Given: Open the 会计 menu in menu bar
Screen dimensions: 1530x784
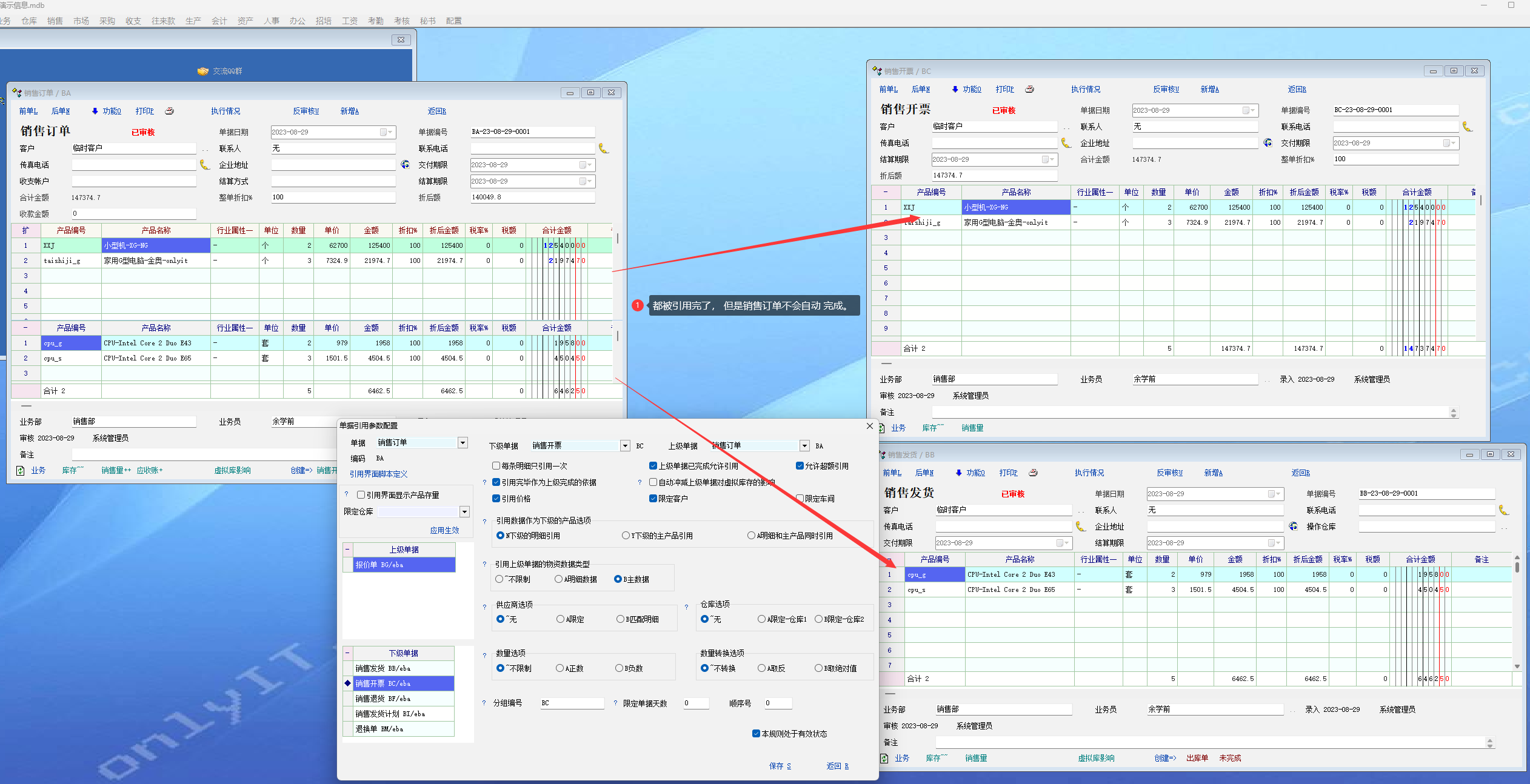Looking at the screenshot, I should pyautogui.click(x=219, y=21).
